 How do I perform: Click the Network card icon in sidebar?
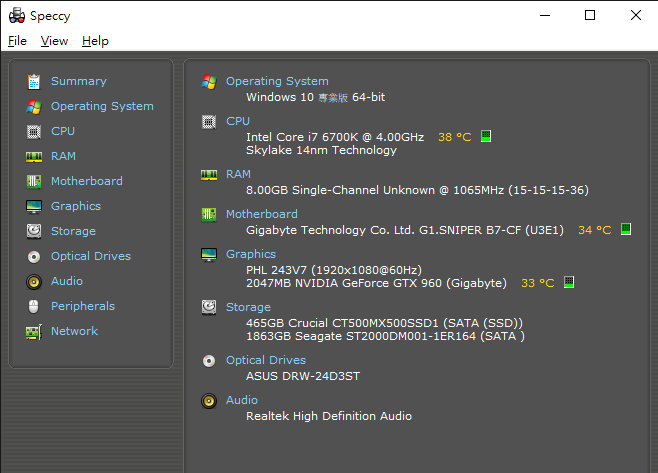coord(34,332)
